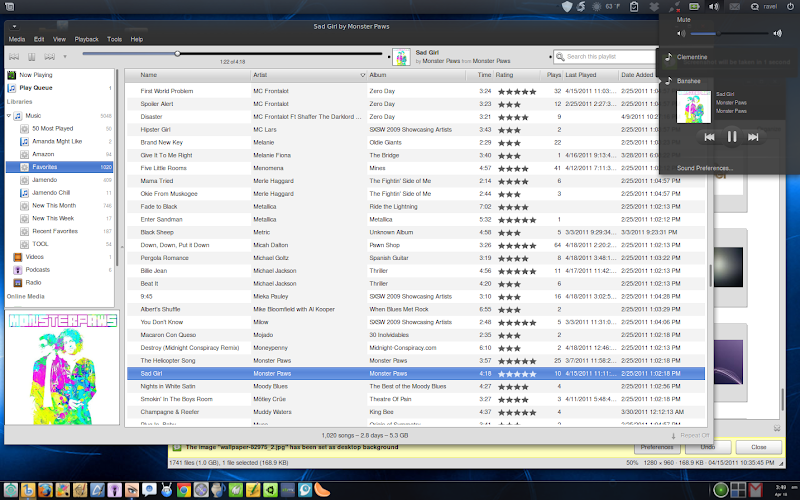Click the search magnifier icon
This screenshot has height=500, width=800.
(560, 57)
